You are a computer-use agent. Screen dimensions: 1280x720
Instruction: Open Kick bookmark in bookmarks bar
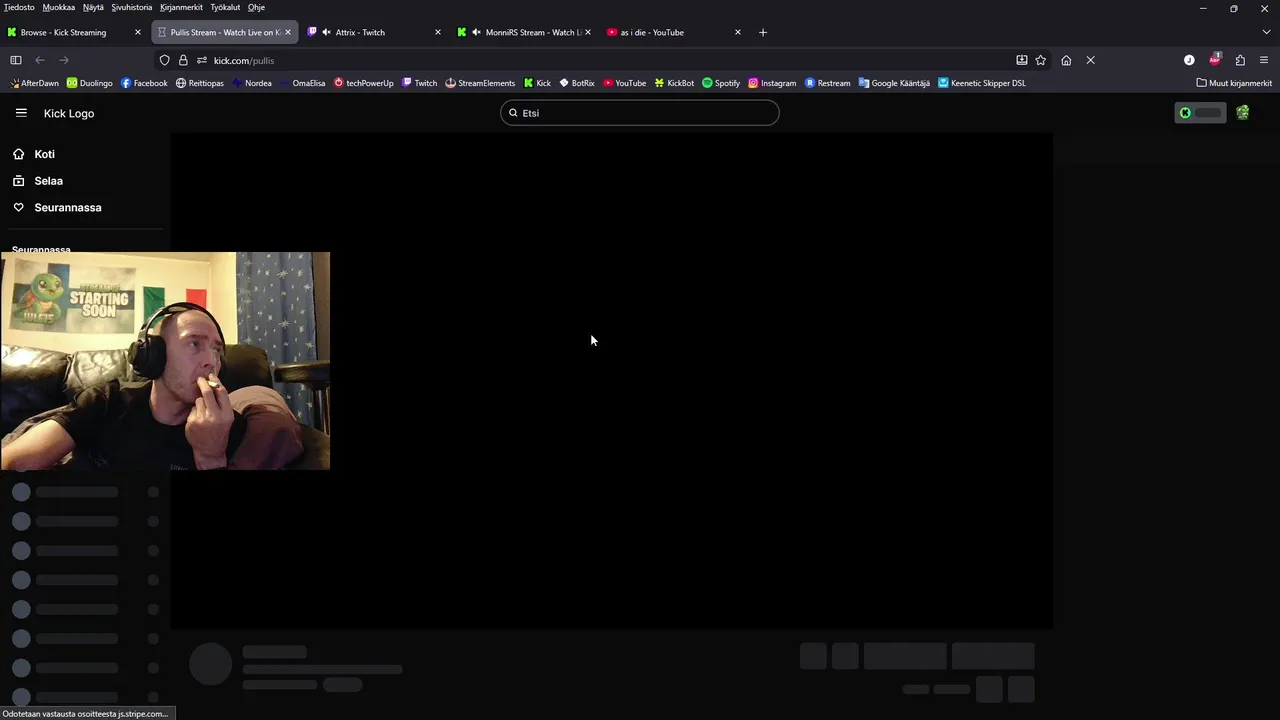point(538,83)
